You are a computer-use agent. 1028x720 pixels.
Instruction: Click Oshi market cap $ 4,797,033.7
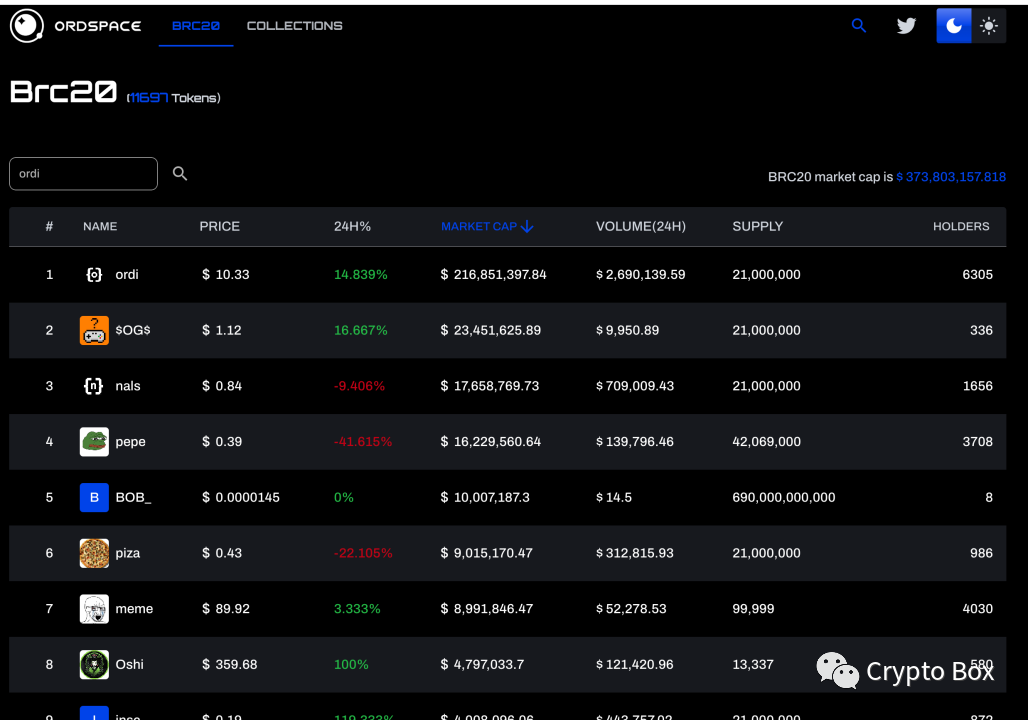click(x=482, y=665)
